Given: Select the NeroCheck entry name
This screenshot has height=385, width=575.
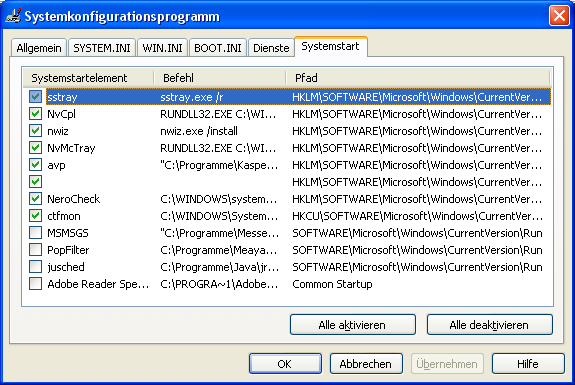Looking at the screenshot, I should (73, 199).
